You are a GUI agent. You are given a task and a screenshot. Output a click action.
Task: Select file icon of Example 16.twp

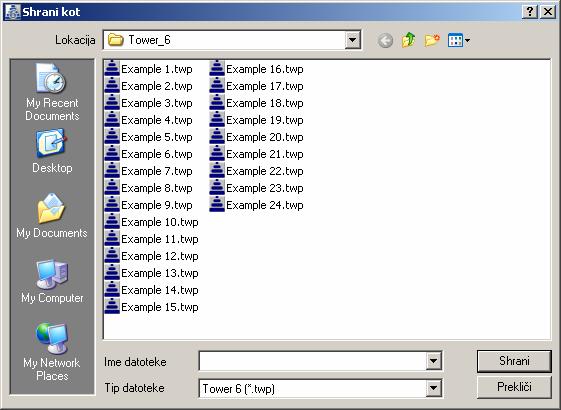pos(217,68)
